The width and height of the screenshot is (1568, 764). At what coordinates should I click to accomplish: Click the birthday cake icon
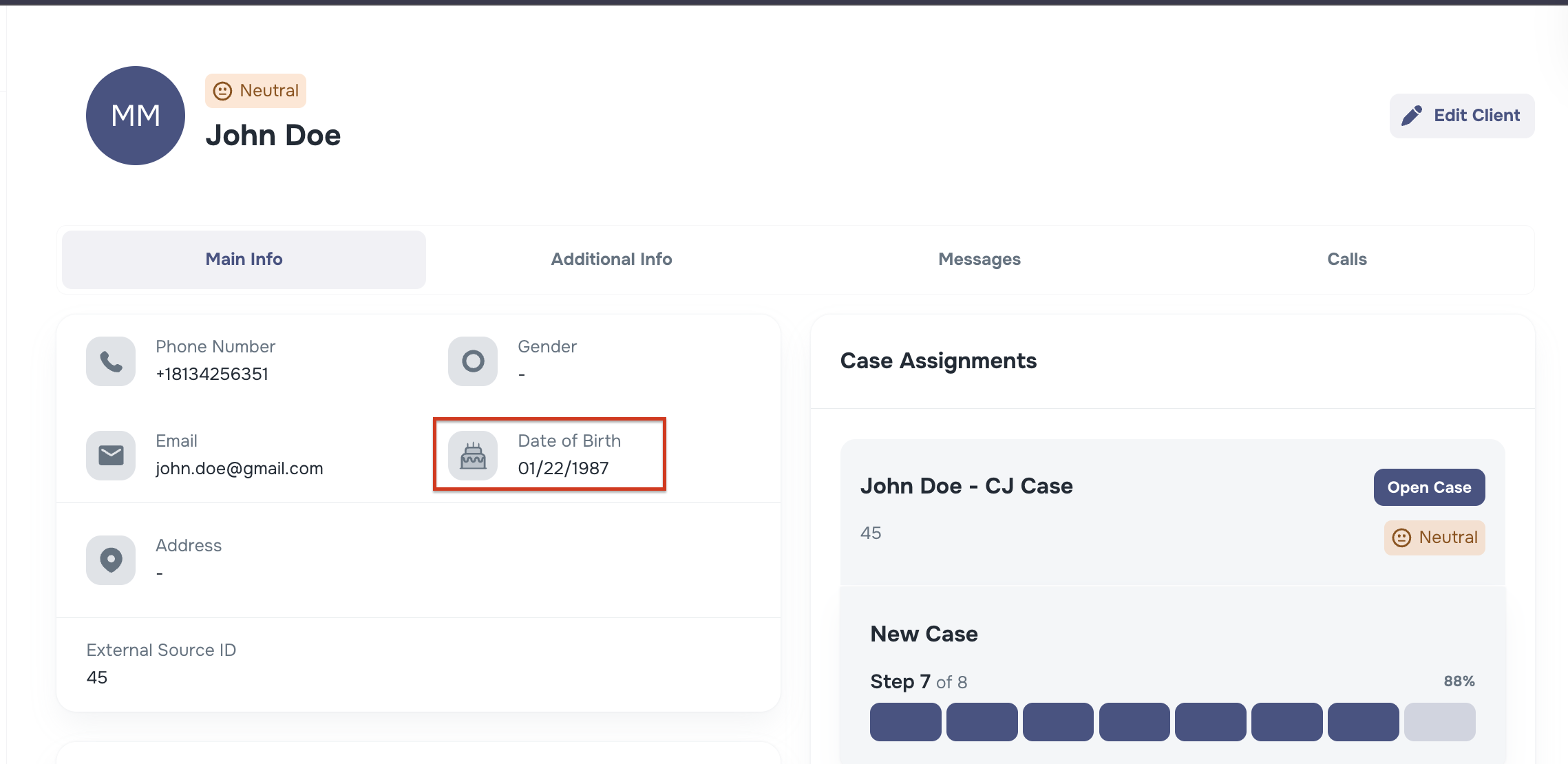pyautogui.click(x=473, y=456)
